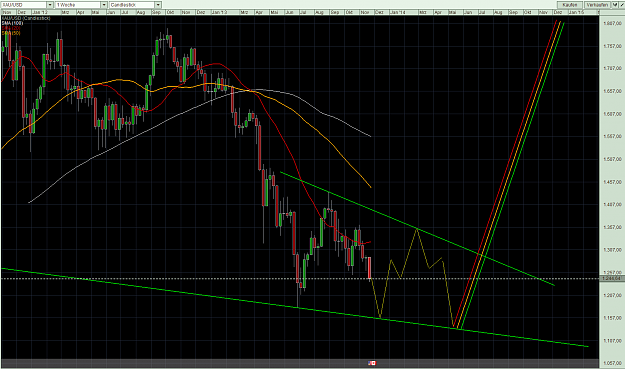The width and height of the screenshot is (625, 369).
Task: Select the XAU/USD (Candlestick) legend label
Action: pos(26,18)
